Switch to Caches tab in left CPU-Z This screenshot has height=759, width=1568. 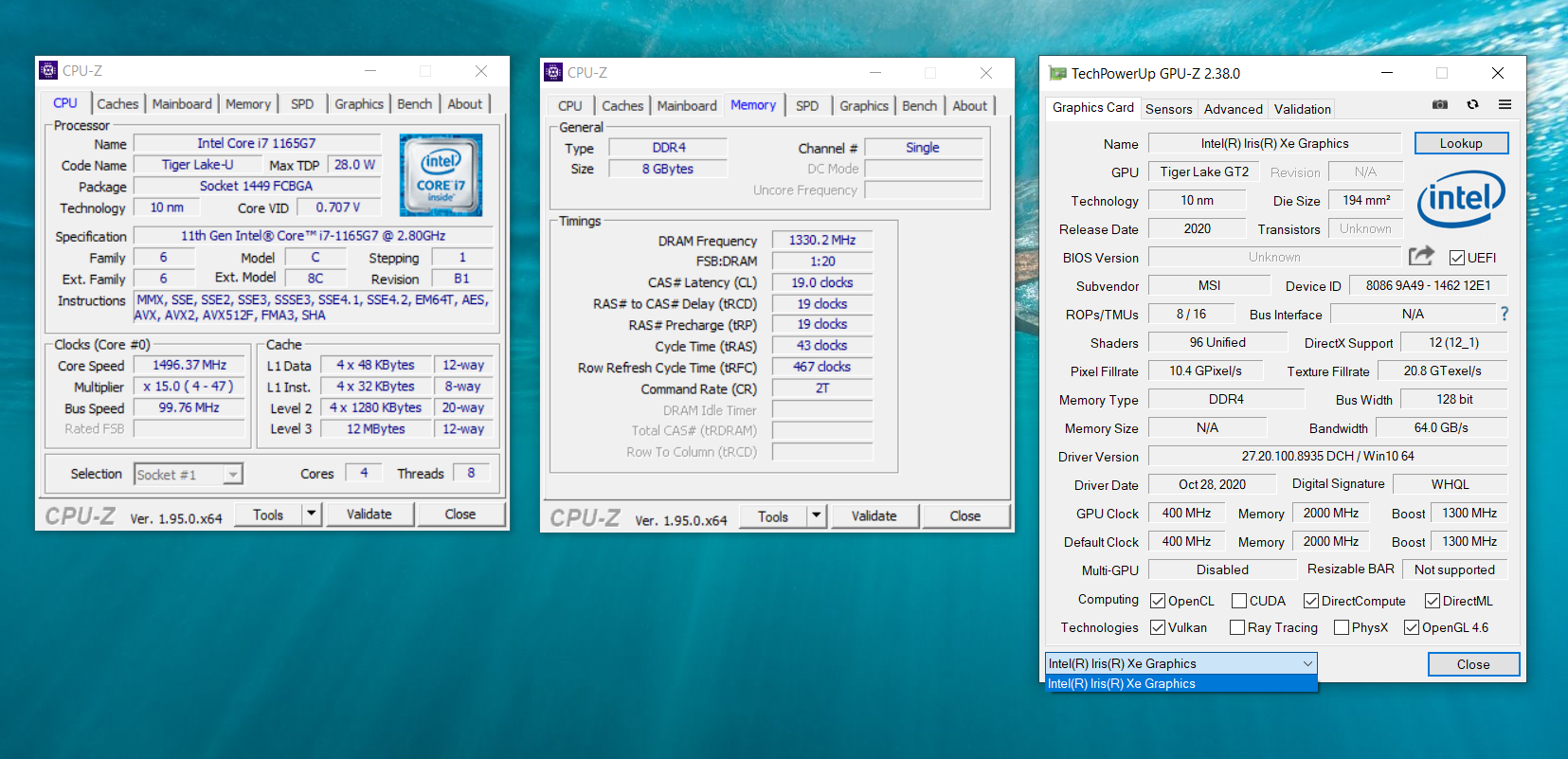pyautogui.click(x=117, y=104)
